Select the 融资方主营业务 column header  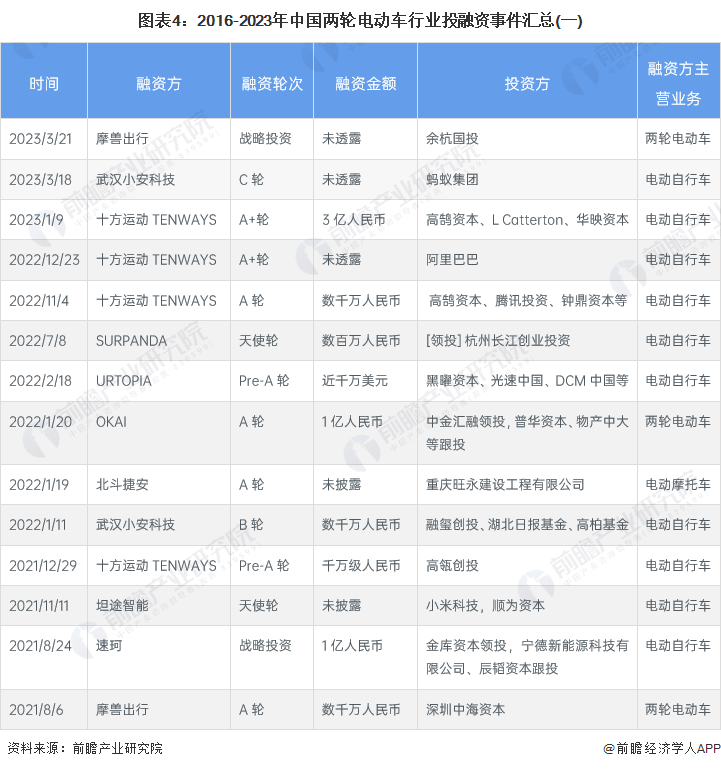pyautogui.click(x=678, y=84)
